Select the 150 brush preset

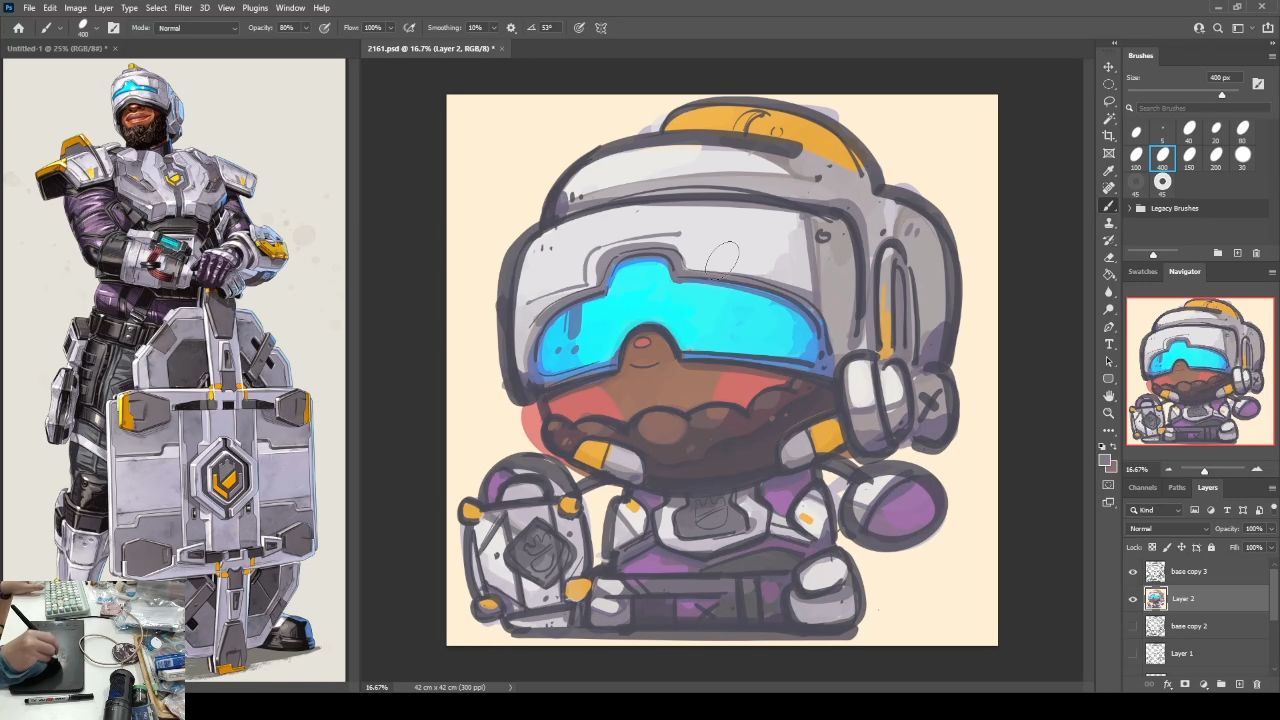[1189, 156]
